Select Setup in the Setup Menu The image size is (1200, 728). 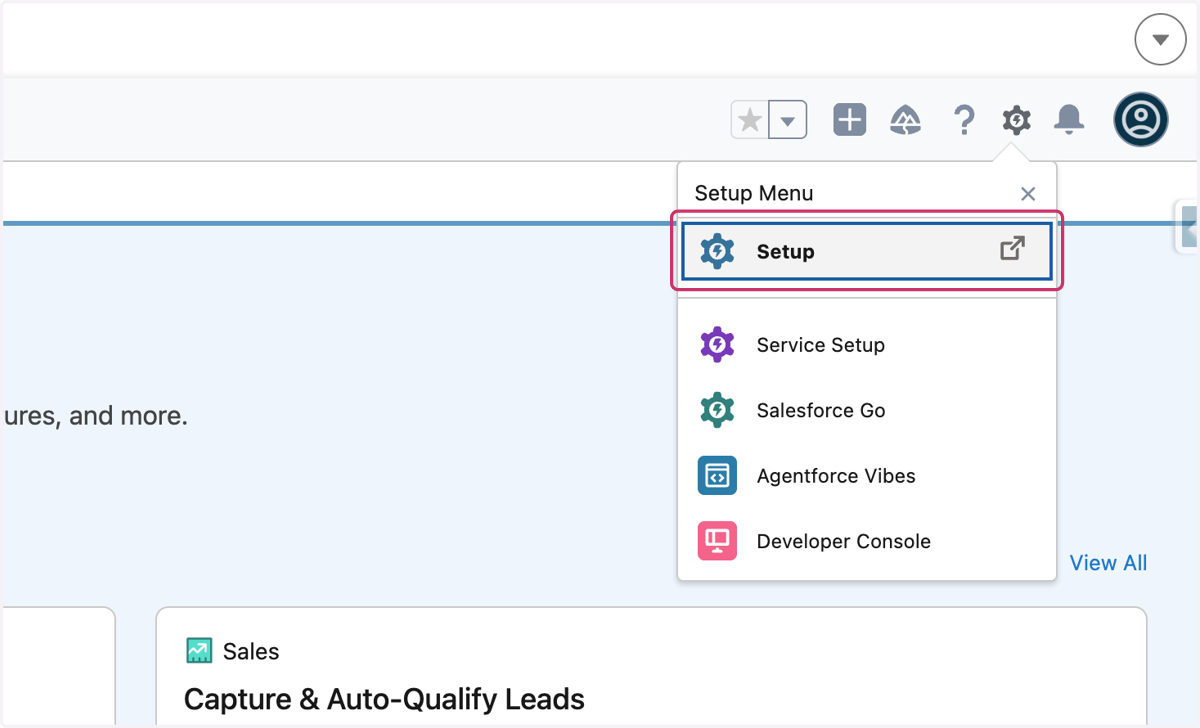pos(866,251)
